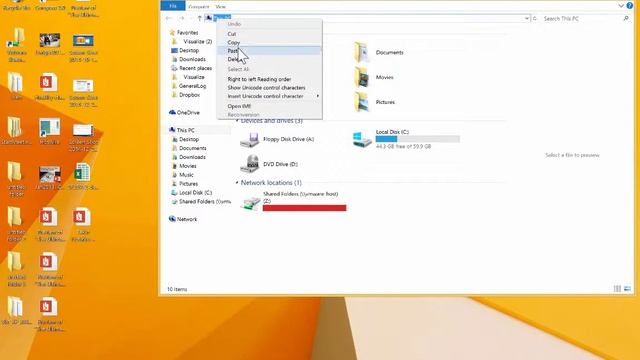This screenshot has height=360, width=640.
Task: Expand the ribbon with the chevron
Action: coord(621,6)
